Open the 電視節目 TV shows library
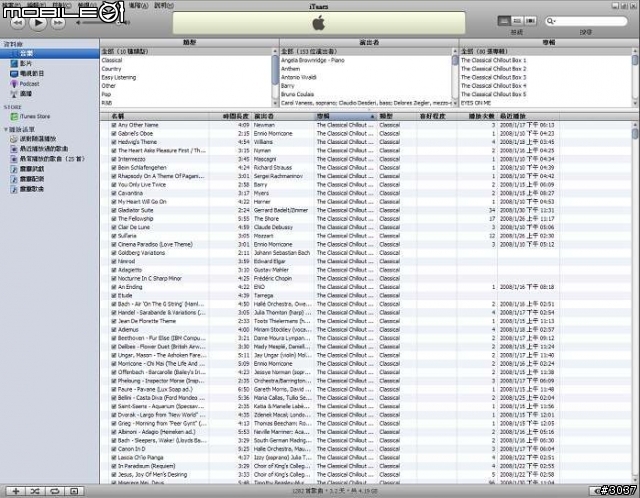 (x=49, y=73)
